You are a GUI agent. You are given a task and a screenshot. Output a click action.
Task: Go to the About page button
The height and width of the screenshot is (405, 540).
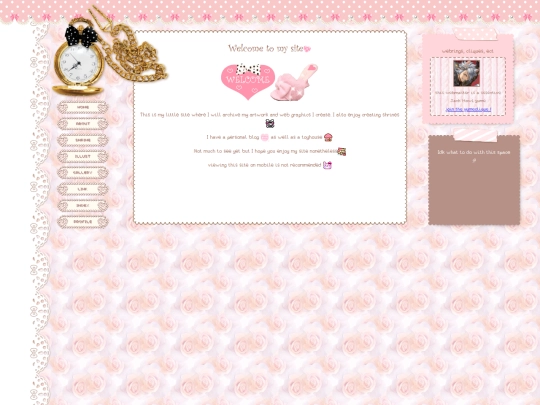pos(83,124)
